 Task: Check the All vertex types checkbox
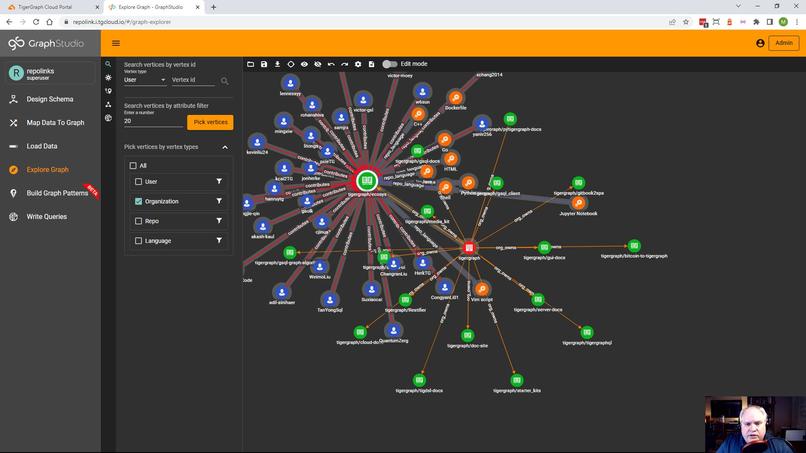[x=133, y=166]
